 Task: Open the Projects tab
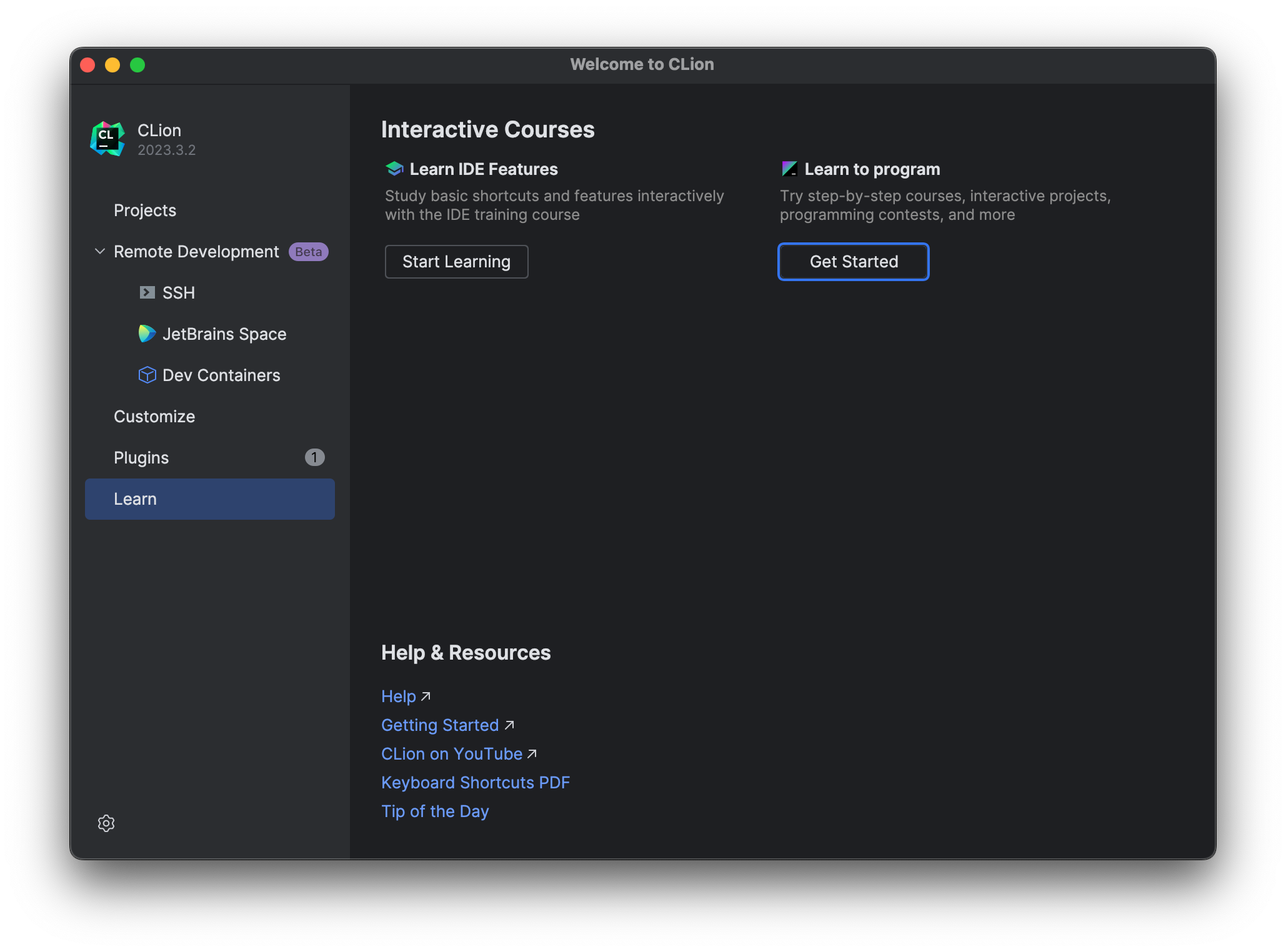click(145, 211)
